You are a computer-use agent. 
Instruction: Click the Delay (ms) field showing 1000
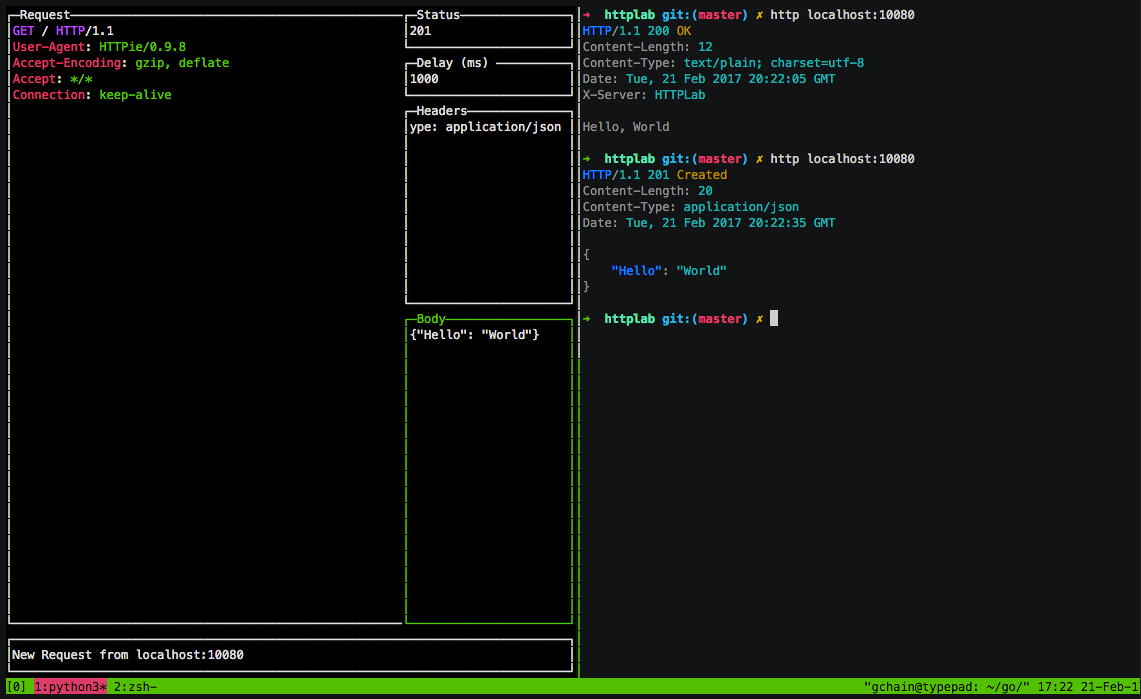489,79
